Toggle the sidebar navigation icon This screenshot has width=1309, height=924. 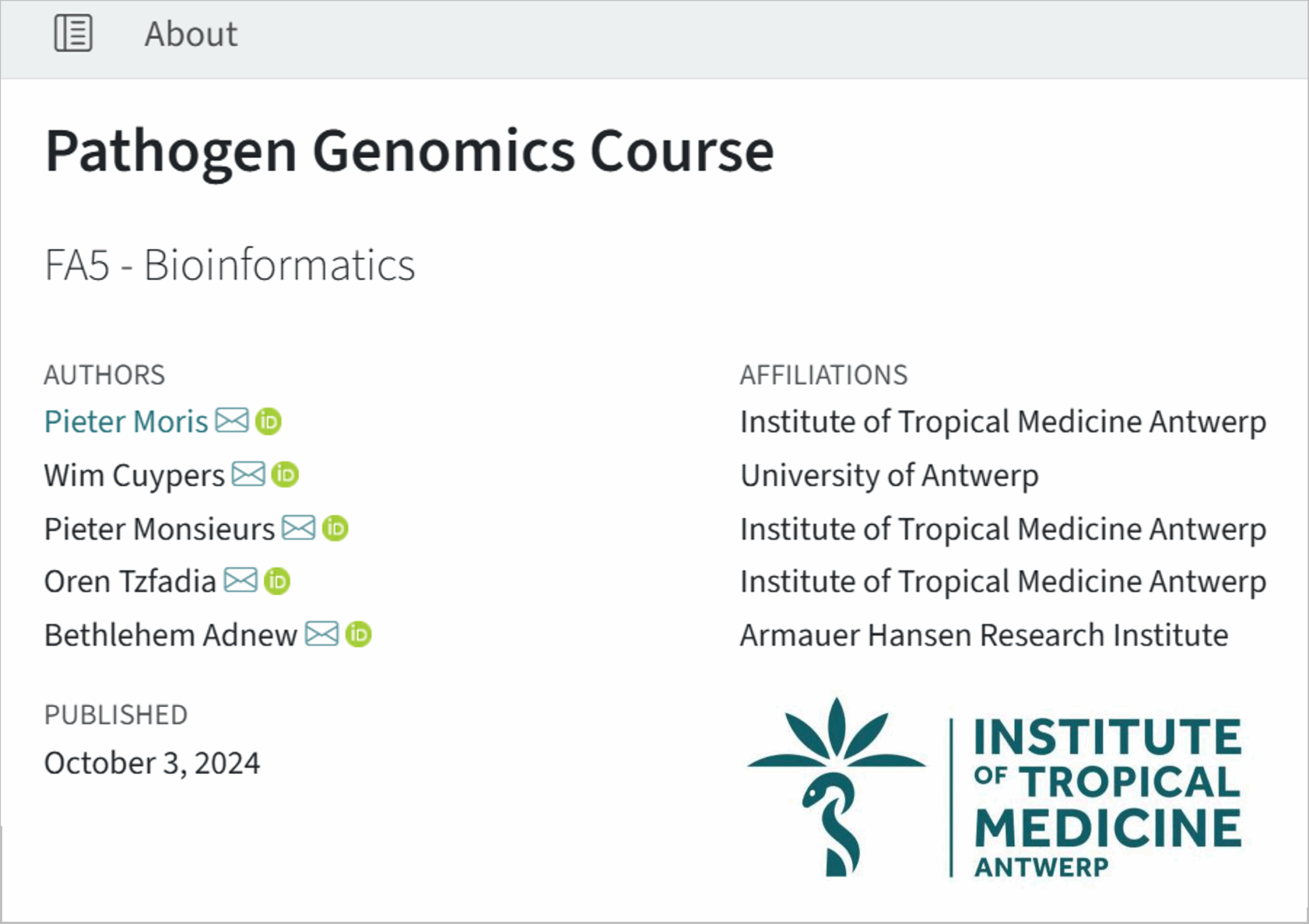click(73, 33)
